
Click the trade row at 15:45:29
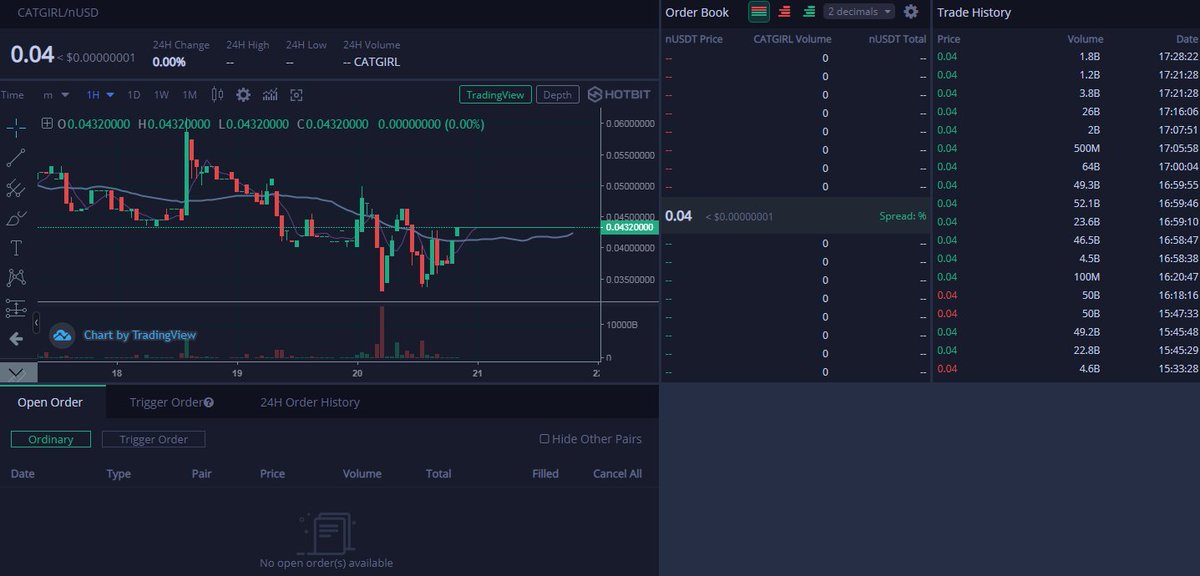point(1066,350)
